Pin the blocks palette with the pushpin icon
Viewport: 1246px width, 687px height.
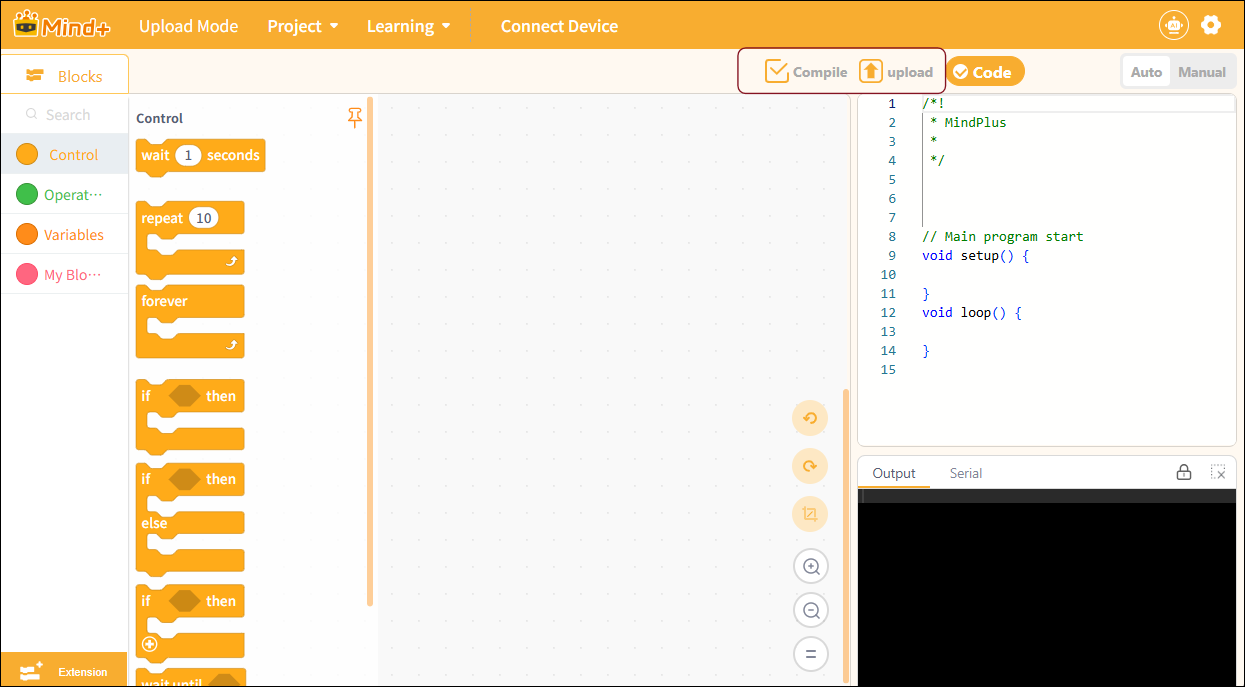tap(354, 118)
